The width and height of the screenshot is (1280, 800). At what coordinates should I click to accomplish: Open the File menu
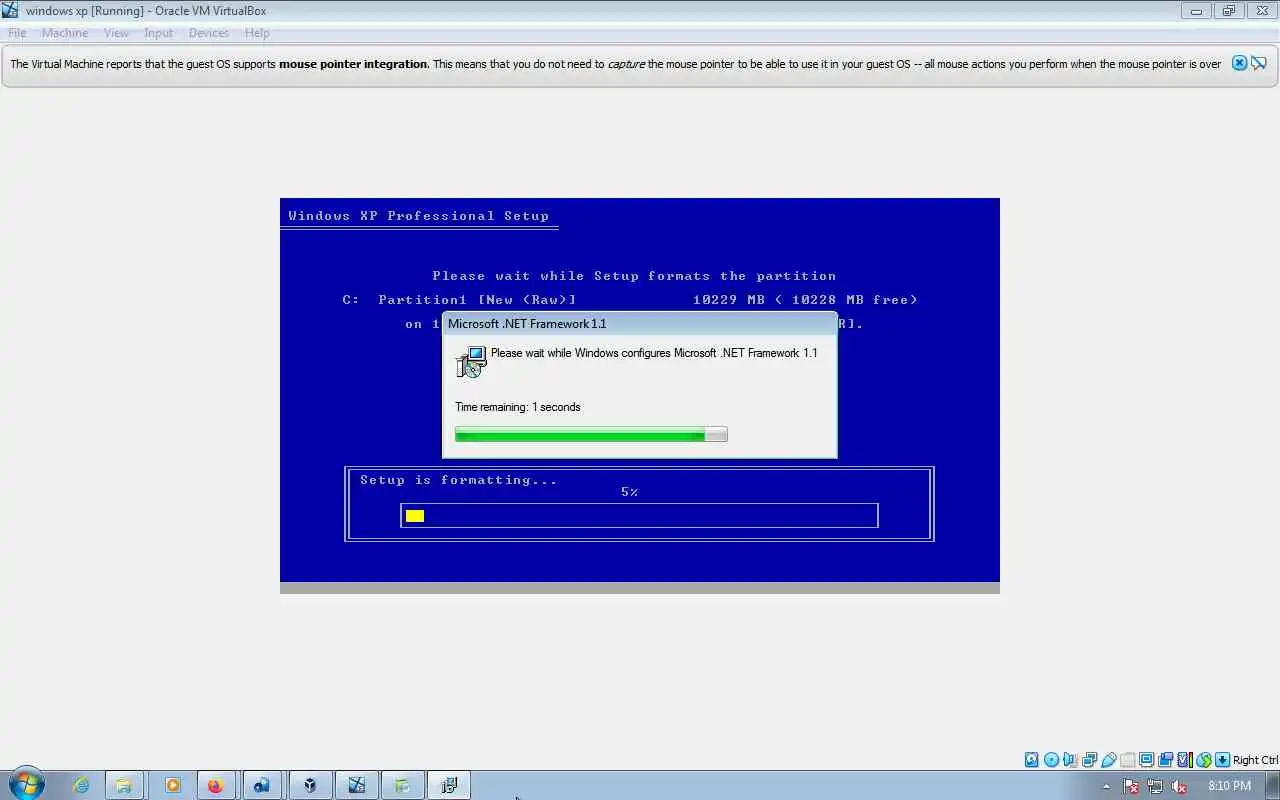[x=17, y=33]
